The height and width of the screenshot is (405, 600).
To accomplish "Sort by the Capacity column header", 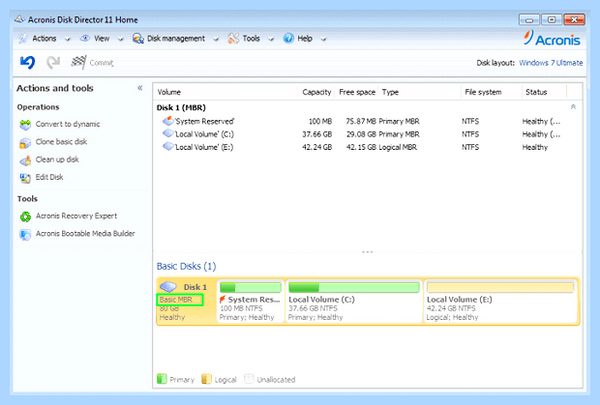I will coord(316,92).
